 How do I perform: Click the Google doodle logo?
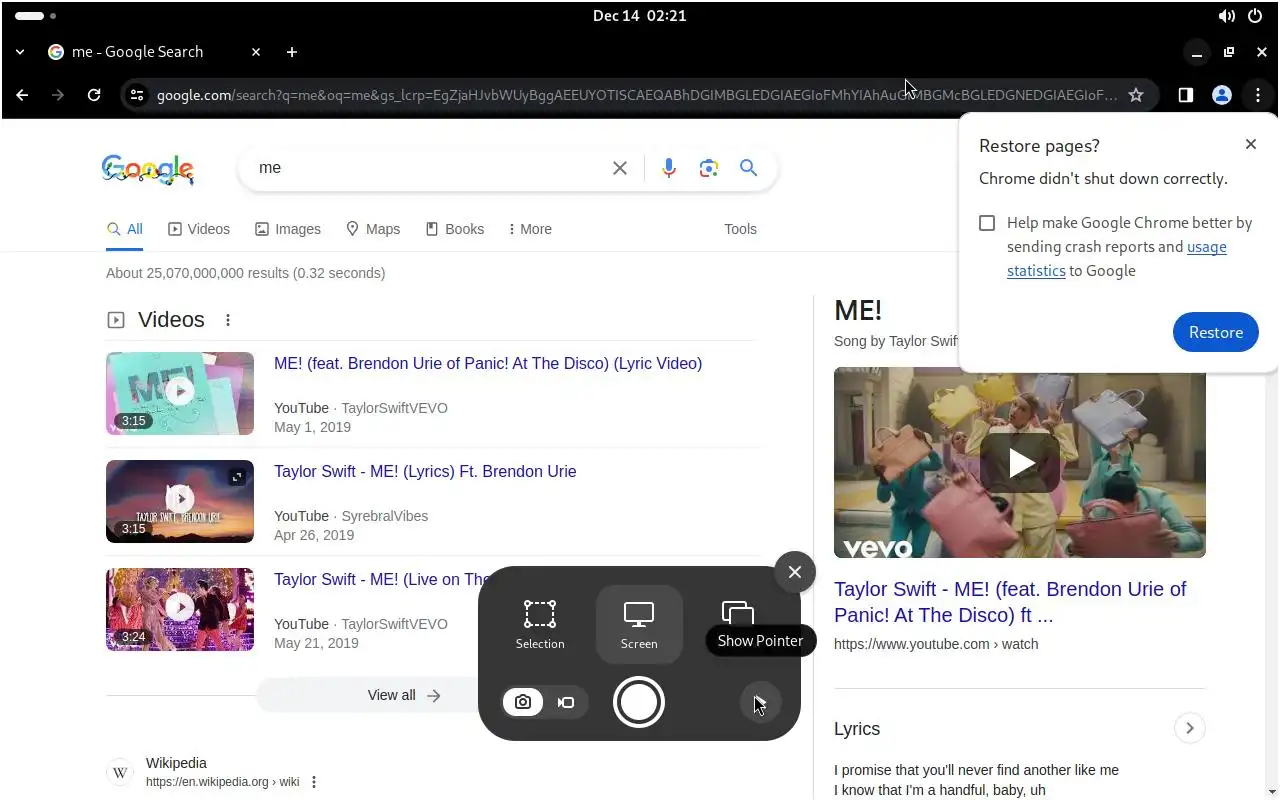(x=148, y=169)
